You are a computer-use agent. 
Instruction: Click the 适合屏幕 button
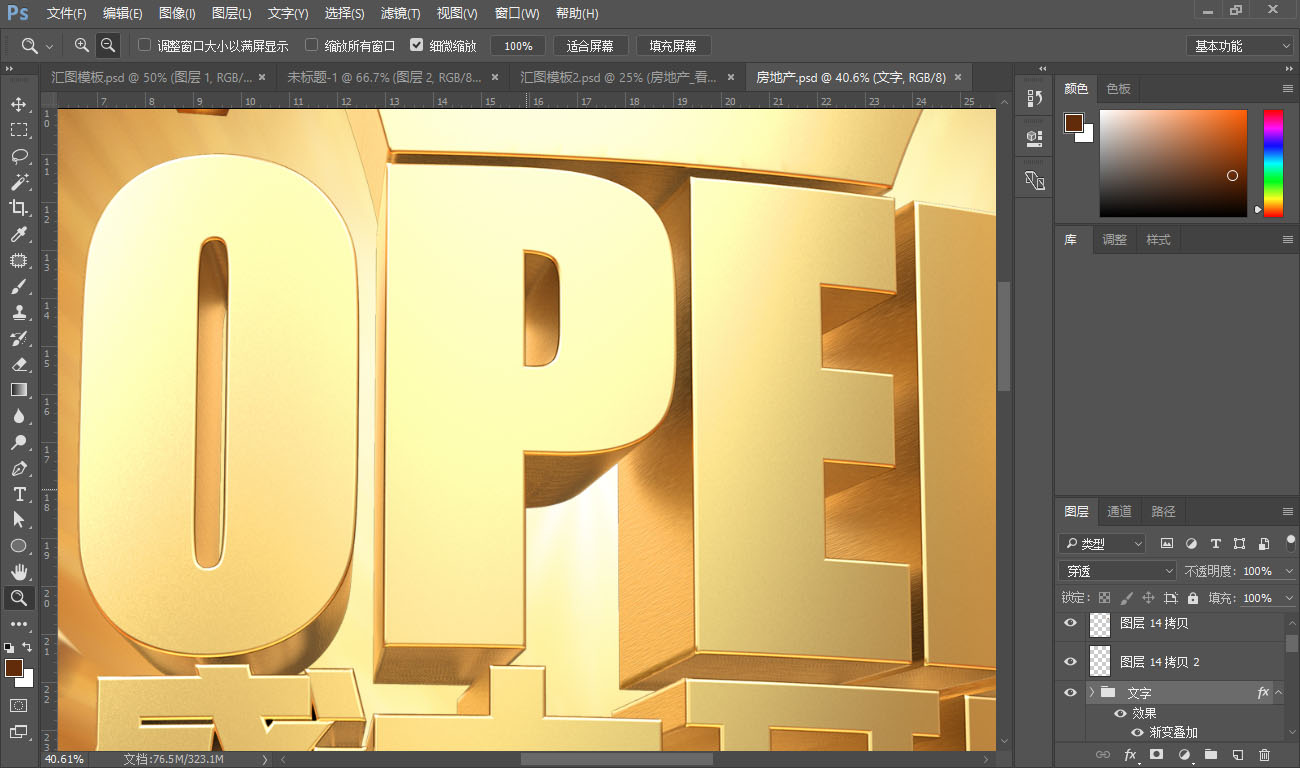pyautogui.click(x=591, y=46)
